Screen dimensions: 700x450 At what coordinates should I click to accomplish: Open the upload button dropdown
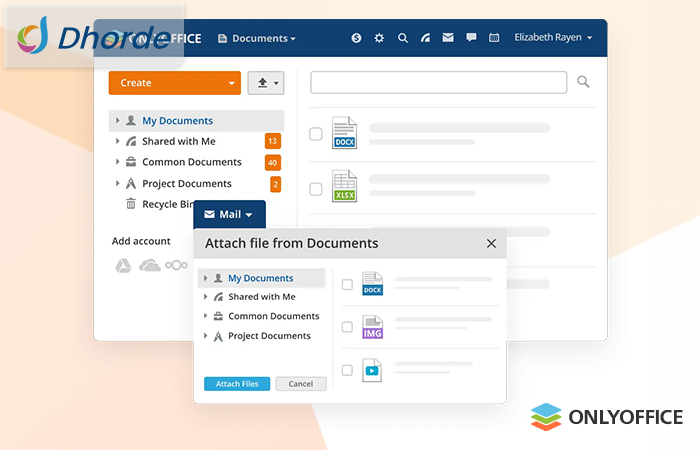pos(265,83)
